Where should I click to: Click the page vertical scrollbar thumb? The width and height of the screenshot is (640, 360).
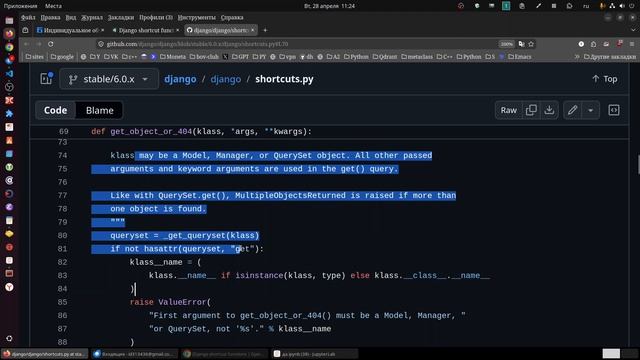coord(638,164)
